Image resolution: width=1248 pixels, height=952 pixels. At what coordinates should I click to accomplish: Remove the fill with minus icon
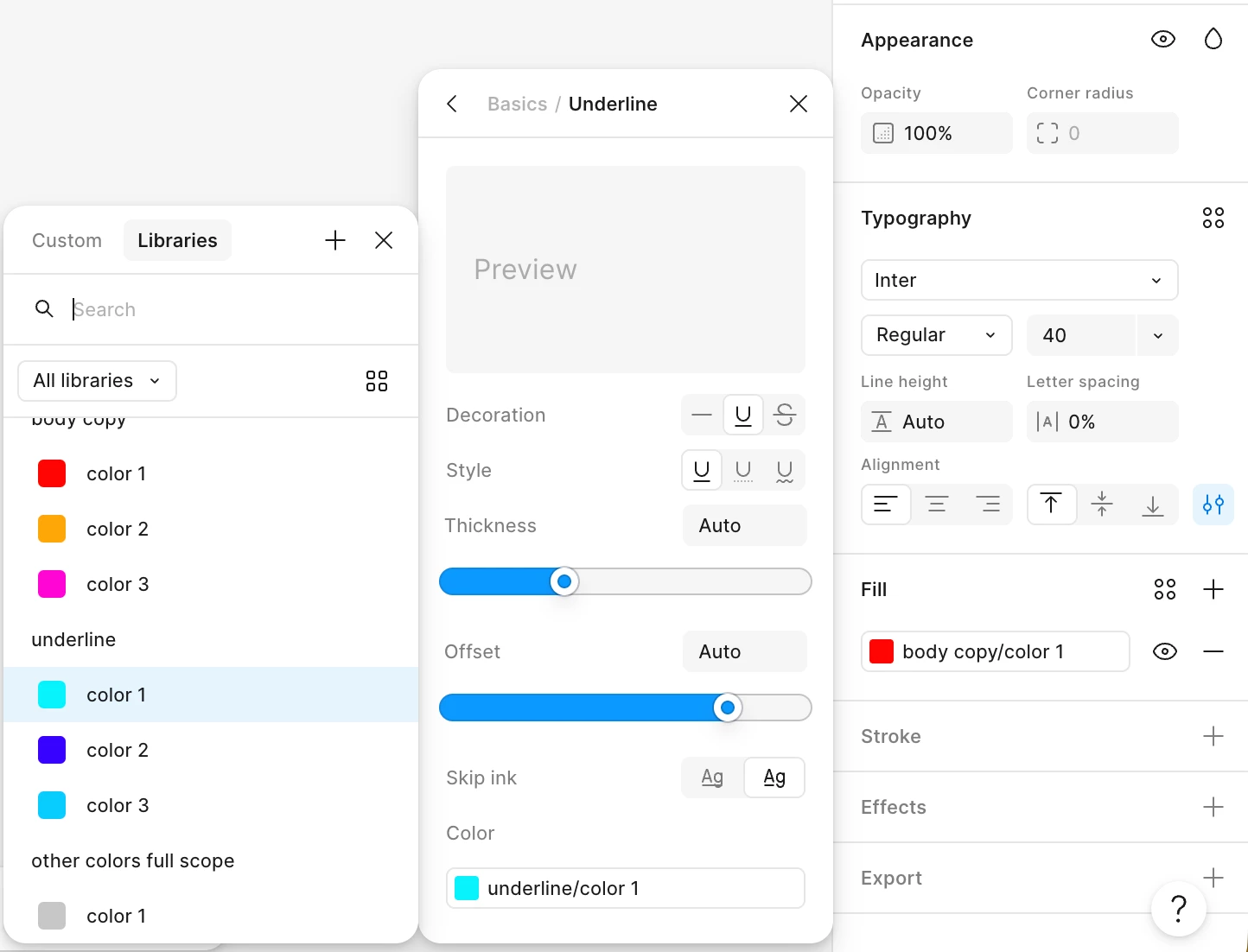1213,651
